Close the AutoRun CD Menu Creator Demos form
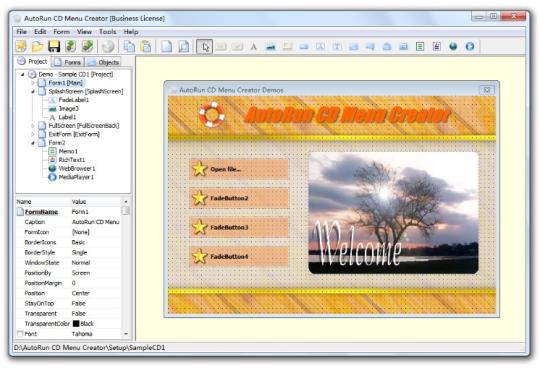The height and width of the screenshot is (368, 540). point(487,90)
